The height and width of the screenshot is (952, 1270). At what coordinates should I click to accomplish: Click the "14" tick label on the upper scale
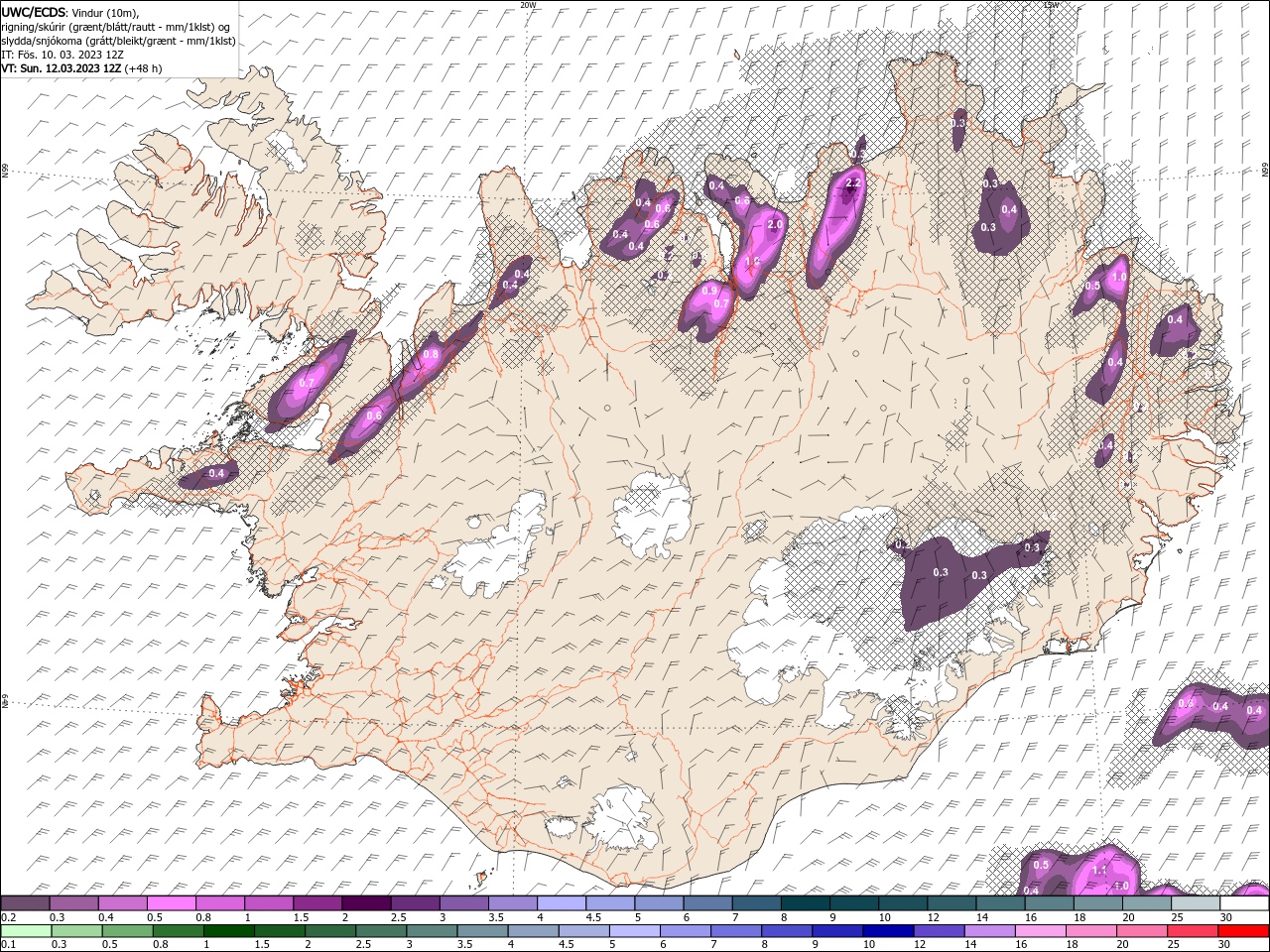982,917
